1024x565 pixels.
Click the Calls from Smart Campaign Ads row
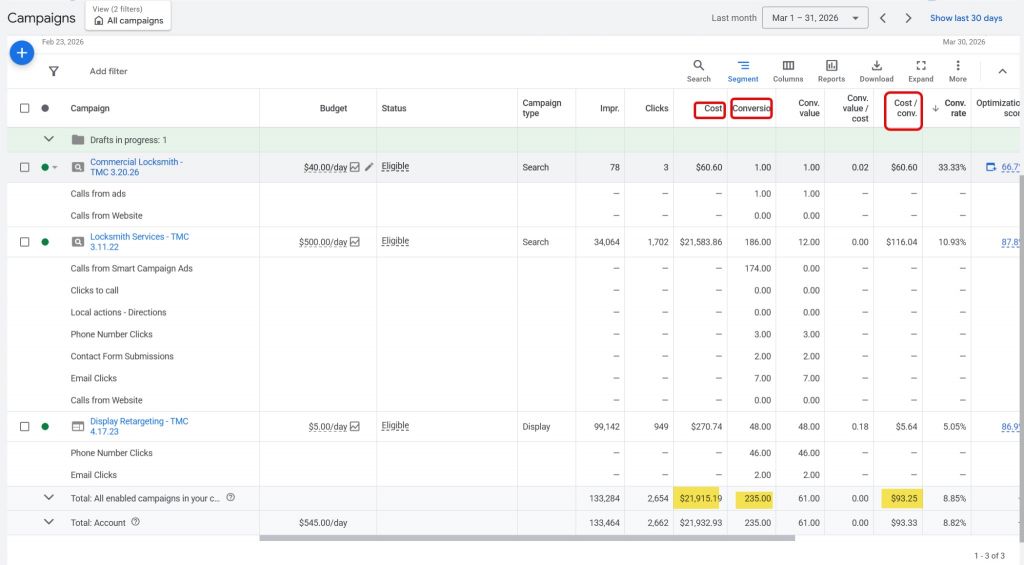(131, 268)
